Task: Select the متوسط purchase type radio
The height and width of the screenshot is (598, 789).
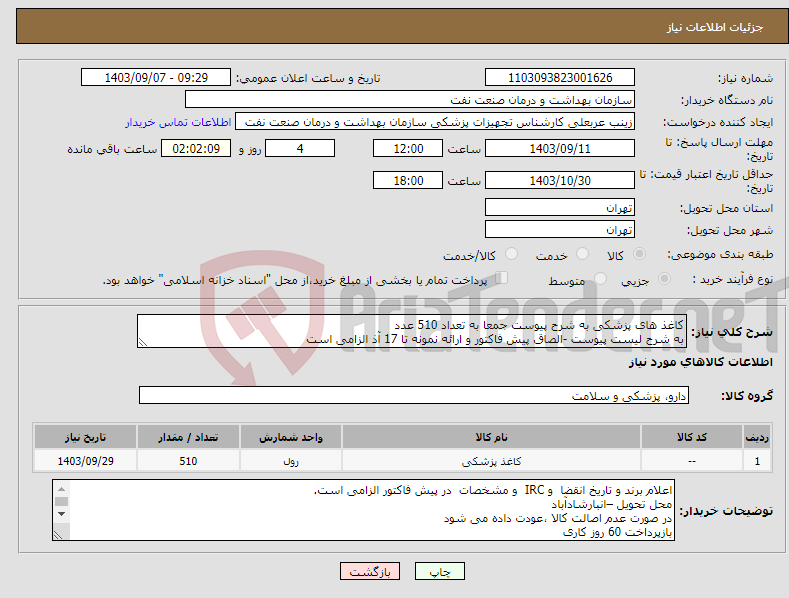Action: click(600, 279)
